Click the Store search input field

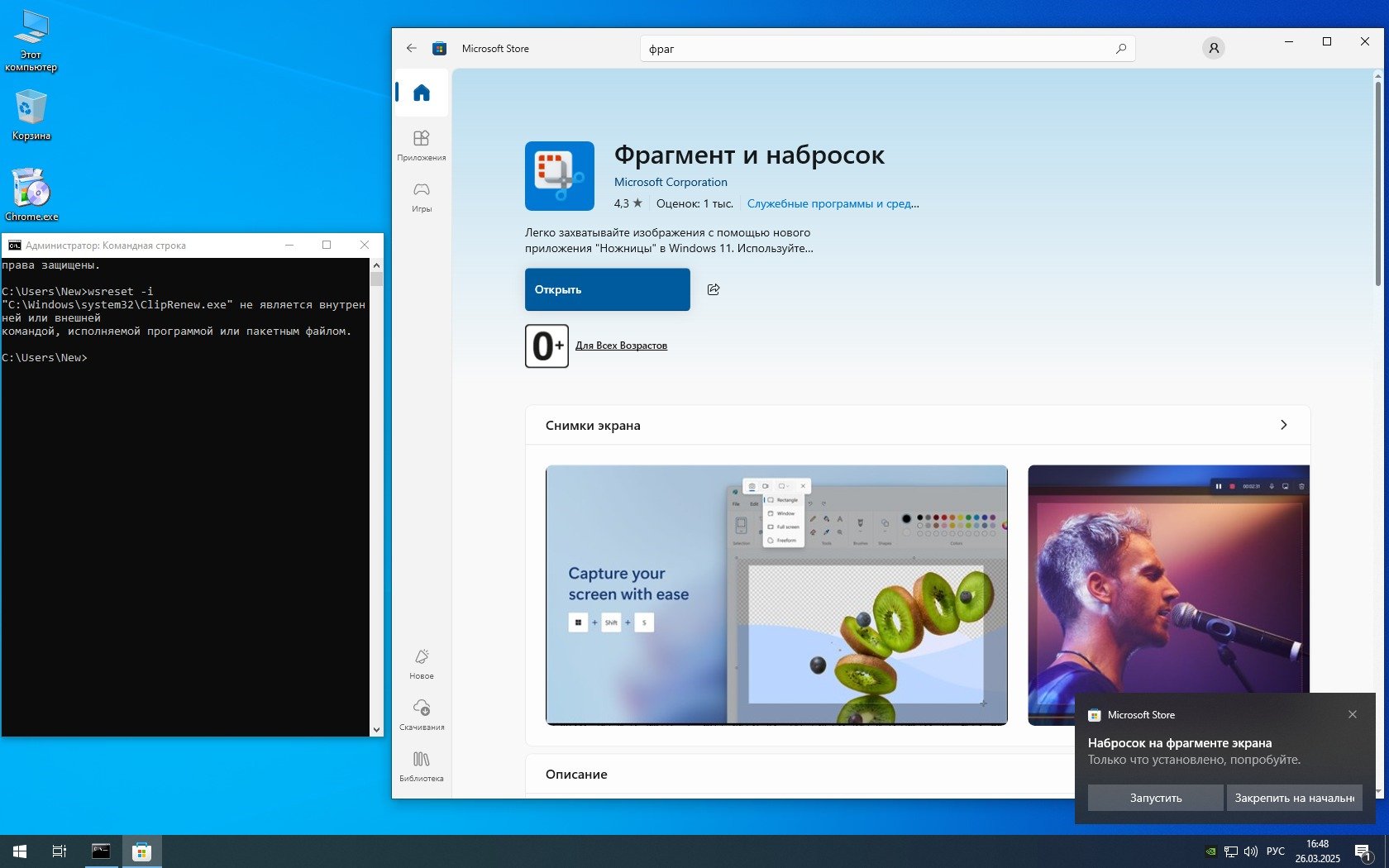pyautogui.click(x=876, y=49)
